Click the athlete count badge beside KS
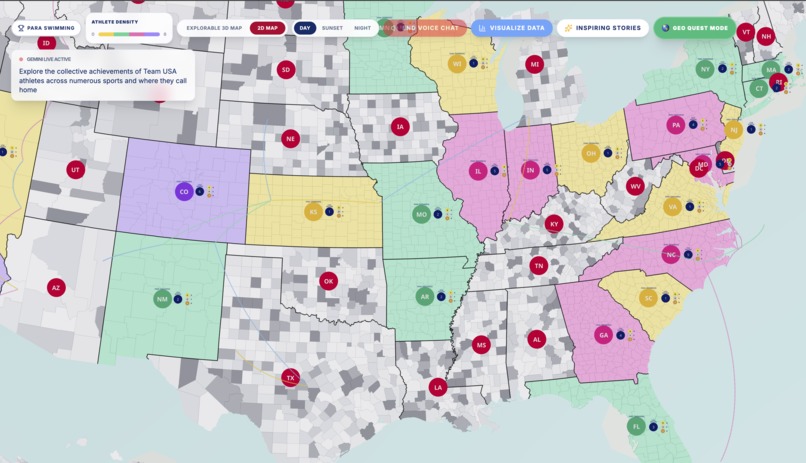Screen dimensions: 806x463 pyautogui.click(x=329, y=211)
